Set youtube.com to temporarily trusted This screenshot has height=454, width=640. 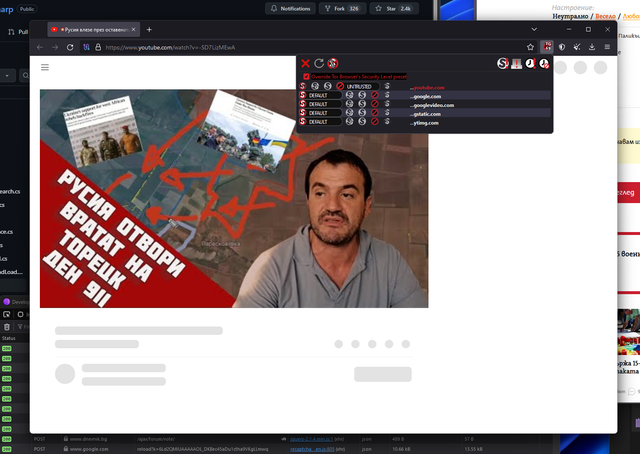pos(315,86)
